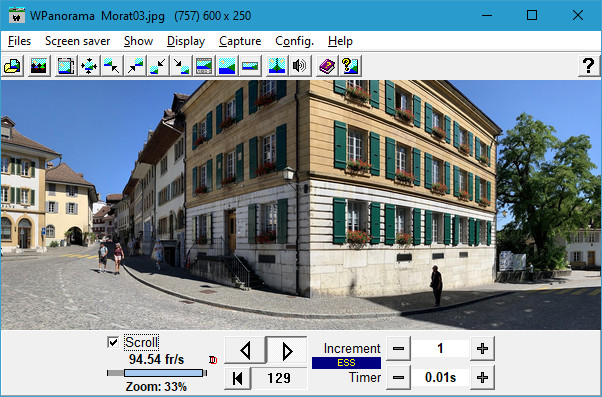Move window to top-left corner icon
Screen dimensions: 602x397
[112, 66]
